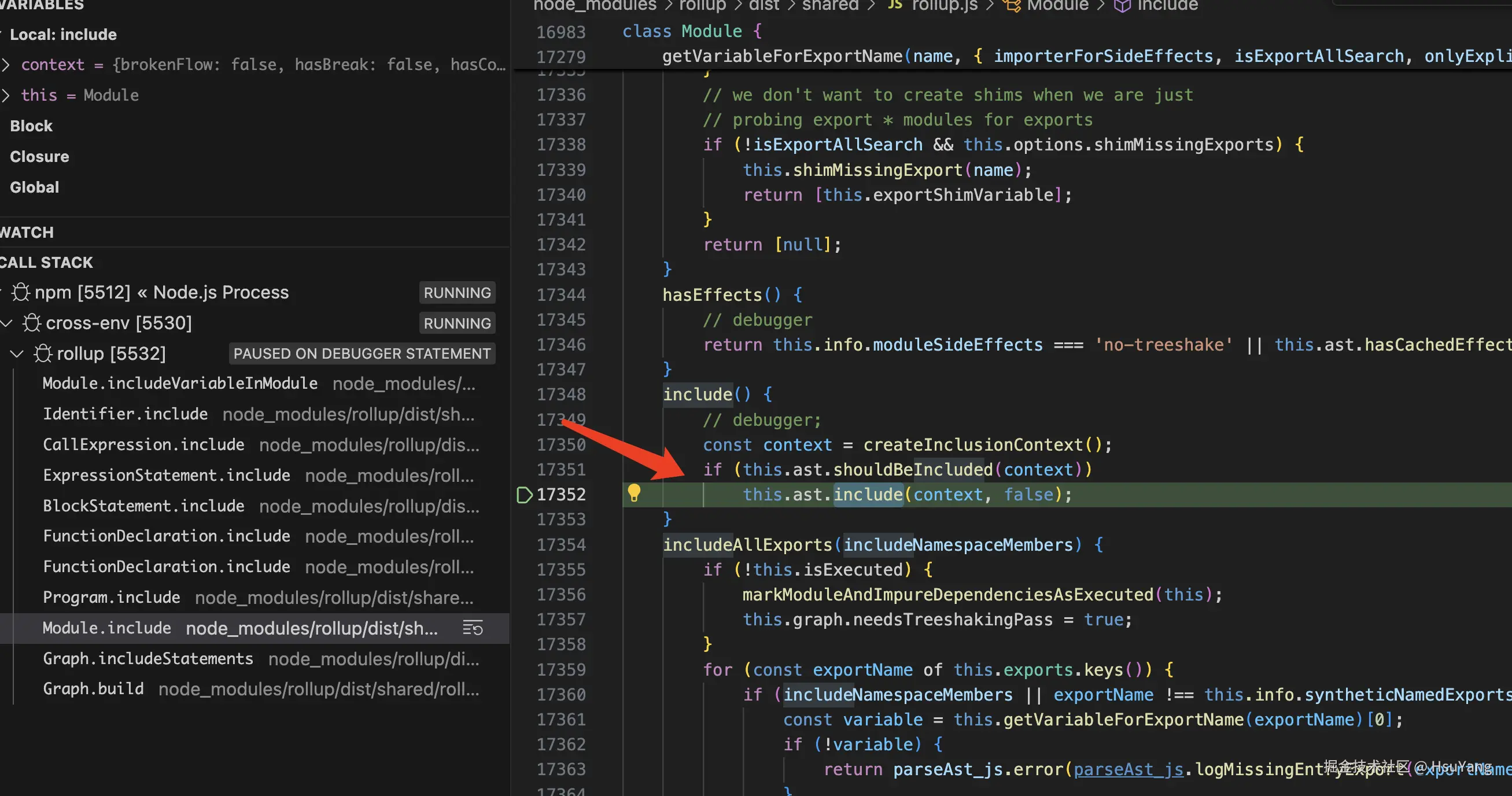The image size is (1512, 796).
Task: Click the yellow lightbulb code action icon
Action: point(634,493)
